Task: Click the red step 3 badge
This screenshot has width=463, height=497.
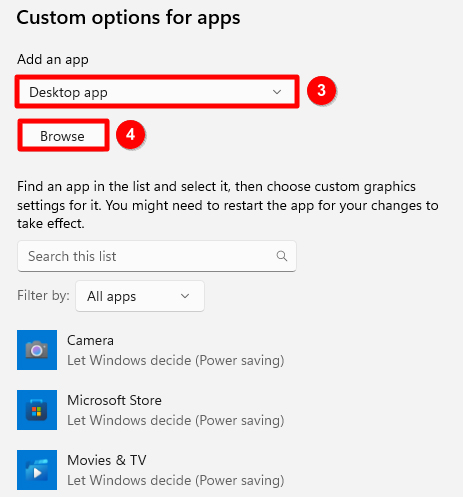Action: 321,90
